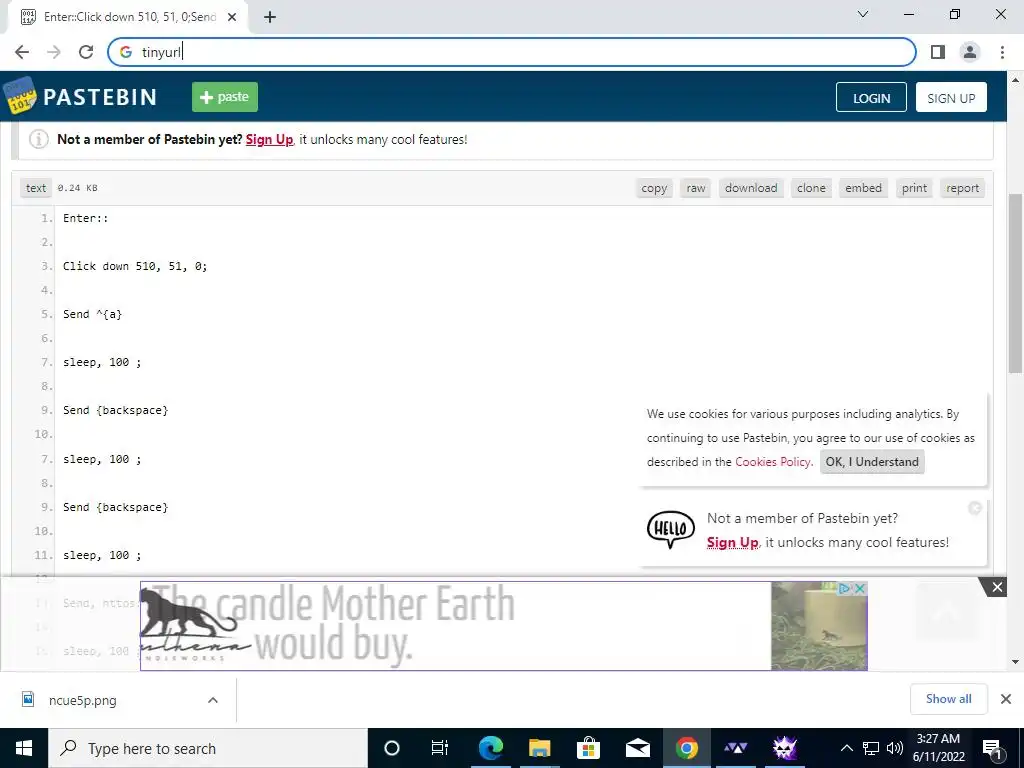
Task: Click the info icon beside the membership notice
Action: click(39, 139)
